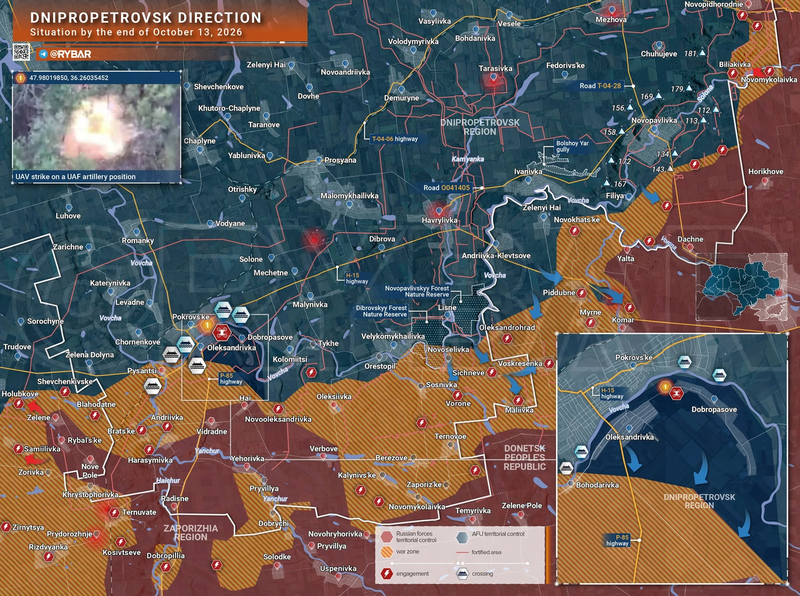Click 'Dibrovskyy Forest Nature Reserve' label
This screenshot has width=800, height=596.
[381, 311]
